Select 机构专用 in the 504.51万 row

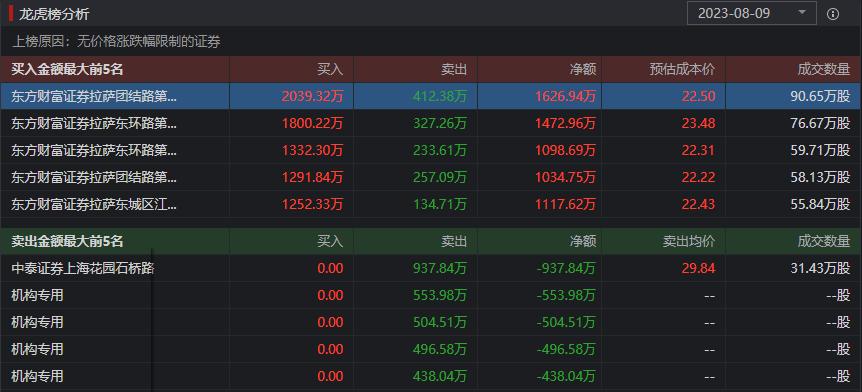click(37, 322)
